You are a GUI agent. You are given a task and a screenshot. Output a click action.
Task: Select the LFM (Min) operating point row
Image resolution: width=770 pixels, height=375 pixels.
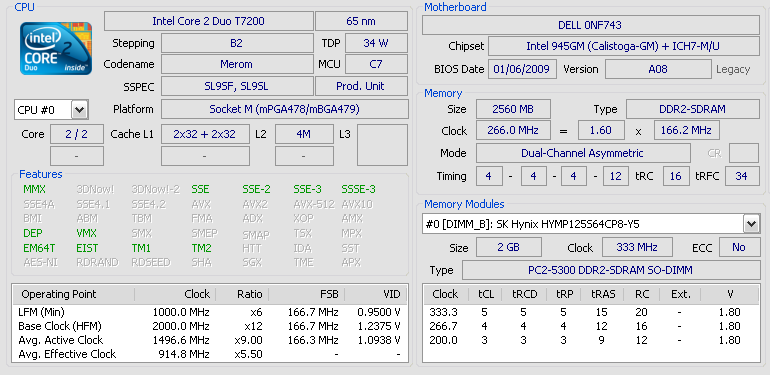pyautogui.click(x=210, y=312)
